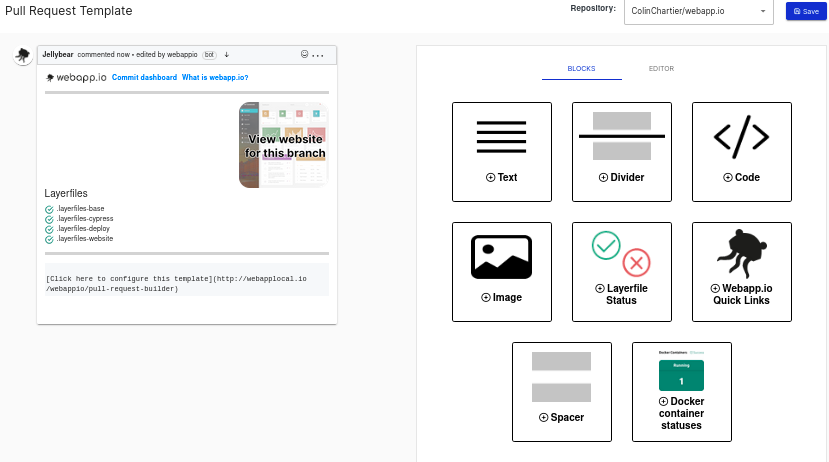Click the green check for .layerfiles-website
Screen dimensions: 829x462
coord(49,239)
